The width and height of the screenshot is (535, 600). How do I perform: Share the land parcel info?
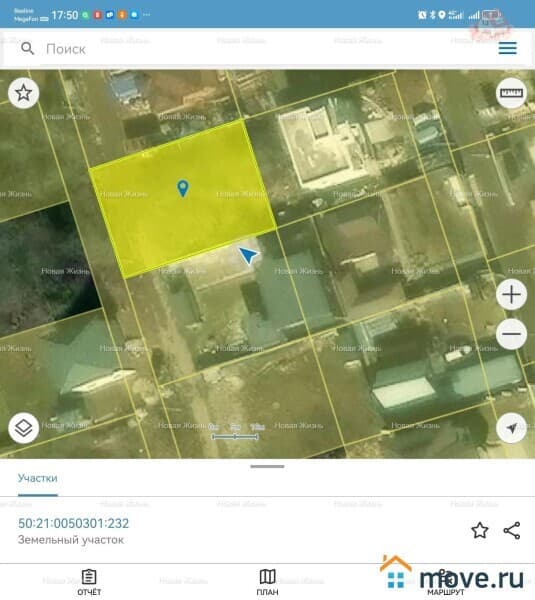[x=512, y=530]
